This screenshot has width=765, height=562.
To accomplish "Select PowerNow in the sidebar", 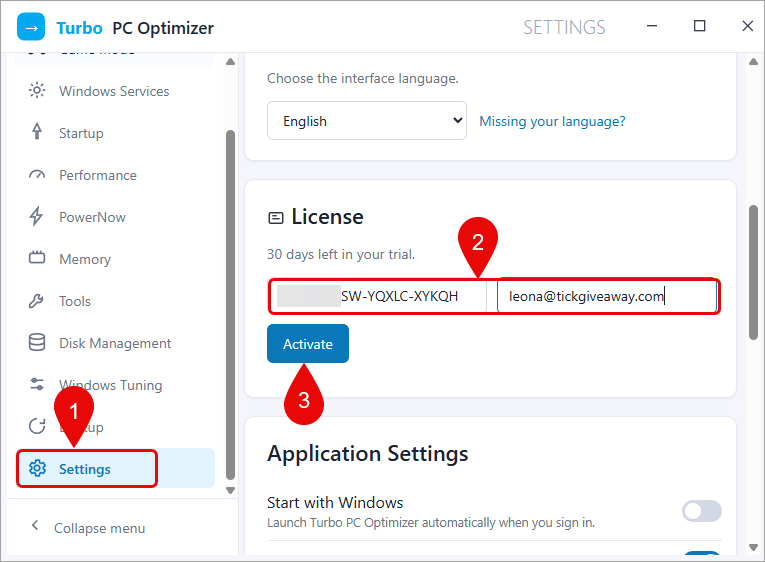I will [115, 217].
